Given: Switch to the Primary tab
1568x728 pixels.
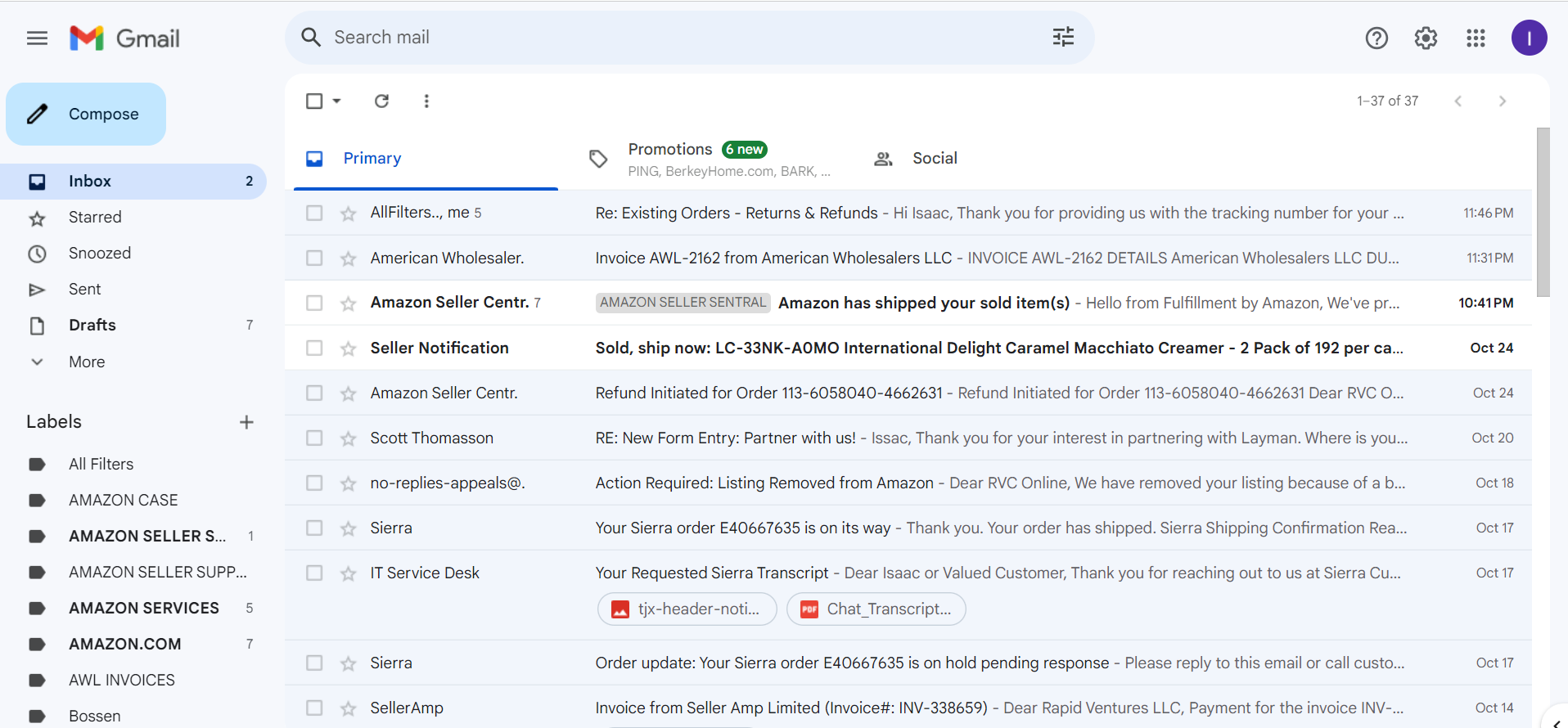Looking at the screenshot, I should coord(426,159).
